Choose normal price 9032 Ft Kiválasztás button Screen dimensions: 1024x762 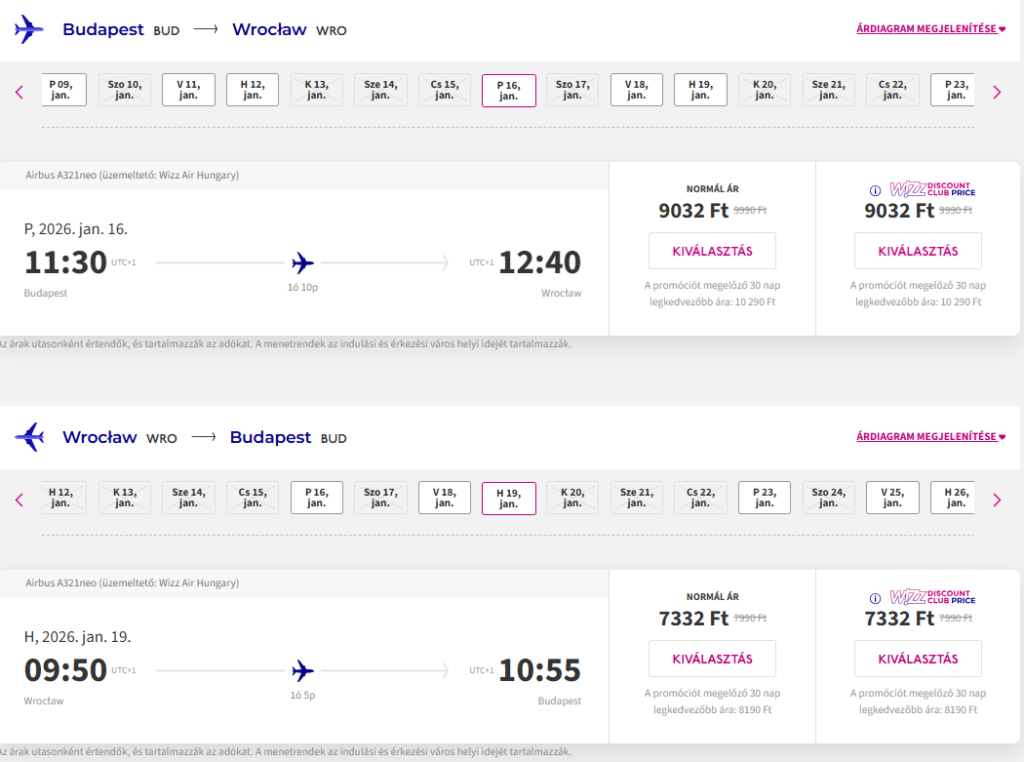(x=712, y=251)
